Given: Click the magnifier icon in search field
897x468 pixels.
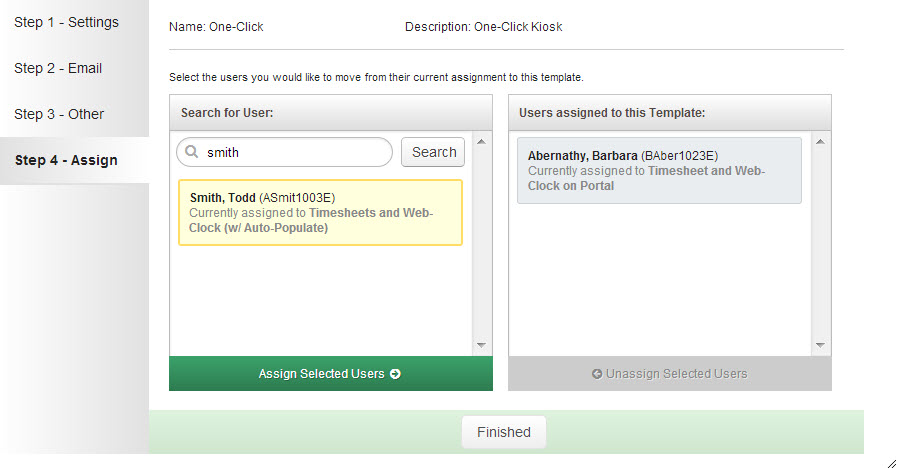Looking at the screenshot, I should (x=192, y=152).
